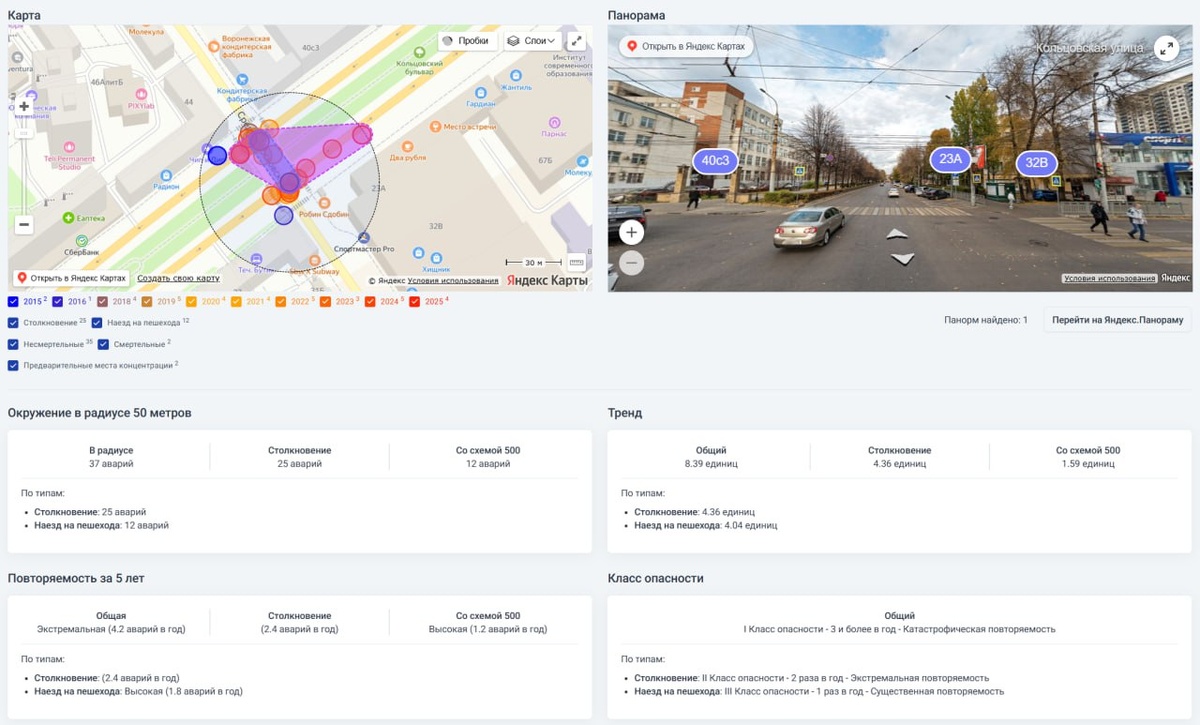Click the 40с3 building label in panorama
Image resolution: width=1200 pixels, height=725 pixels.
point(716,160)
